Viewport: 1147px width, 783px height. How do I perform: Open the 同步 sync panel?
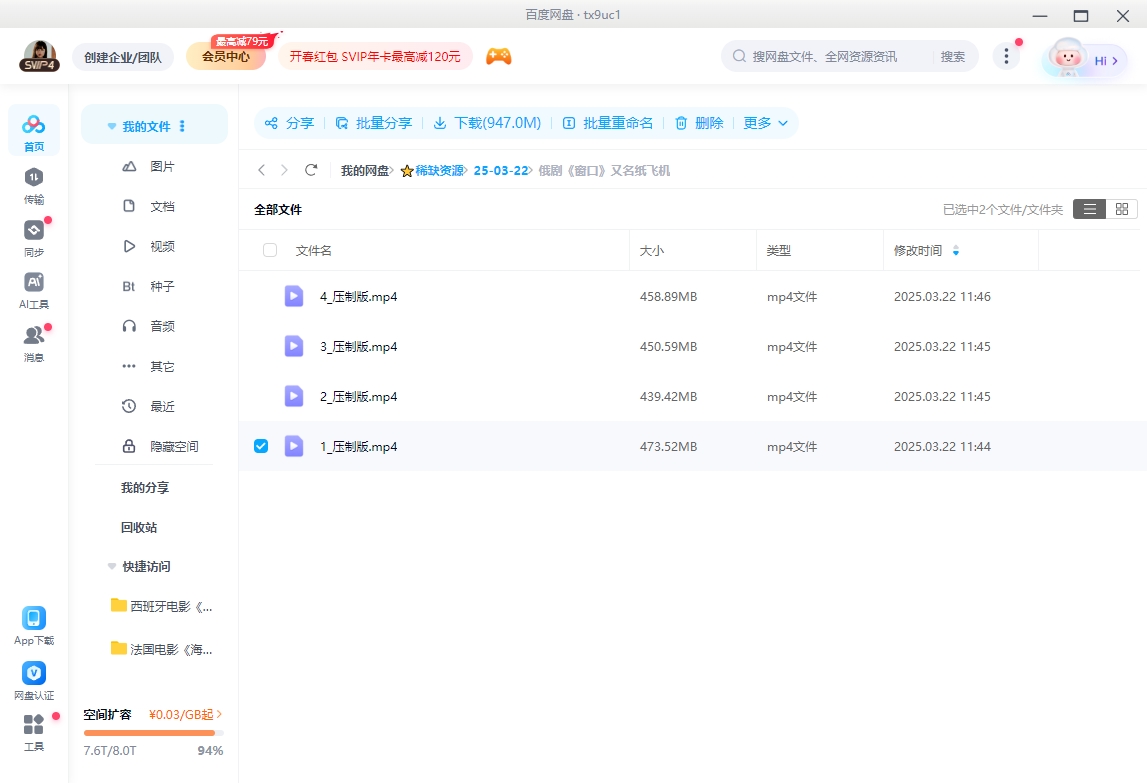pyautogui.click(x=33, y=238)
